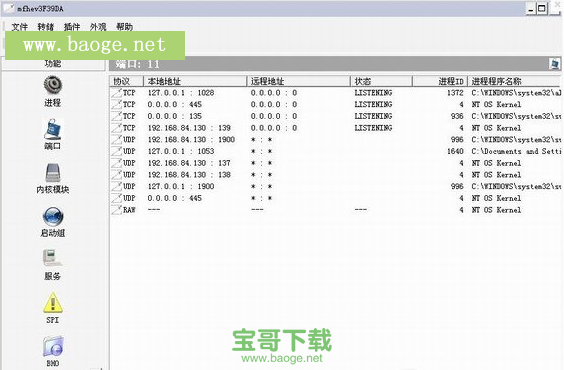Viewport: 564px width, 370px height.
Task: Open the 文件 menu
Action: tap(19, 27)
